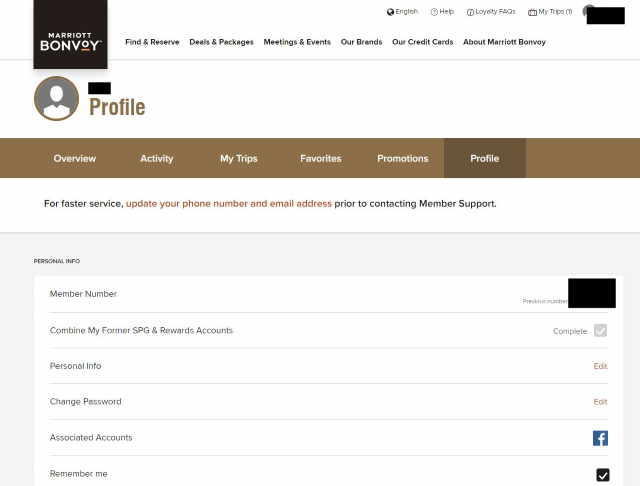Switch to the Favorites tab
The height and width of the screenshot is (486, 640).
[x=321, y=158]
